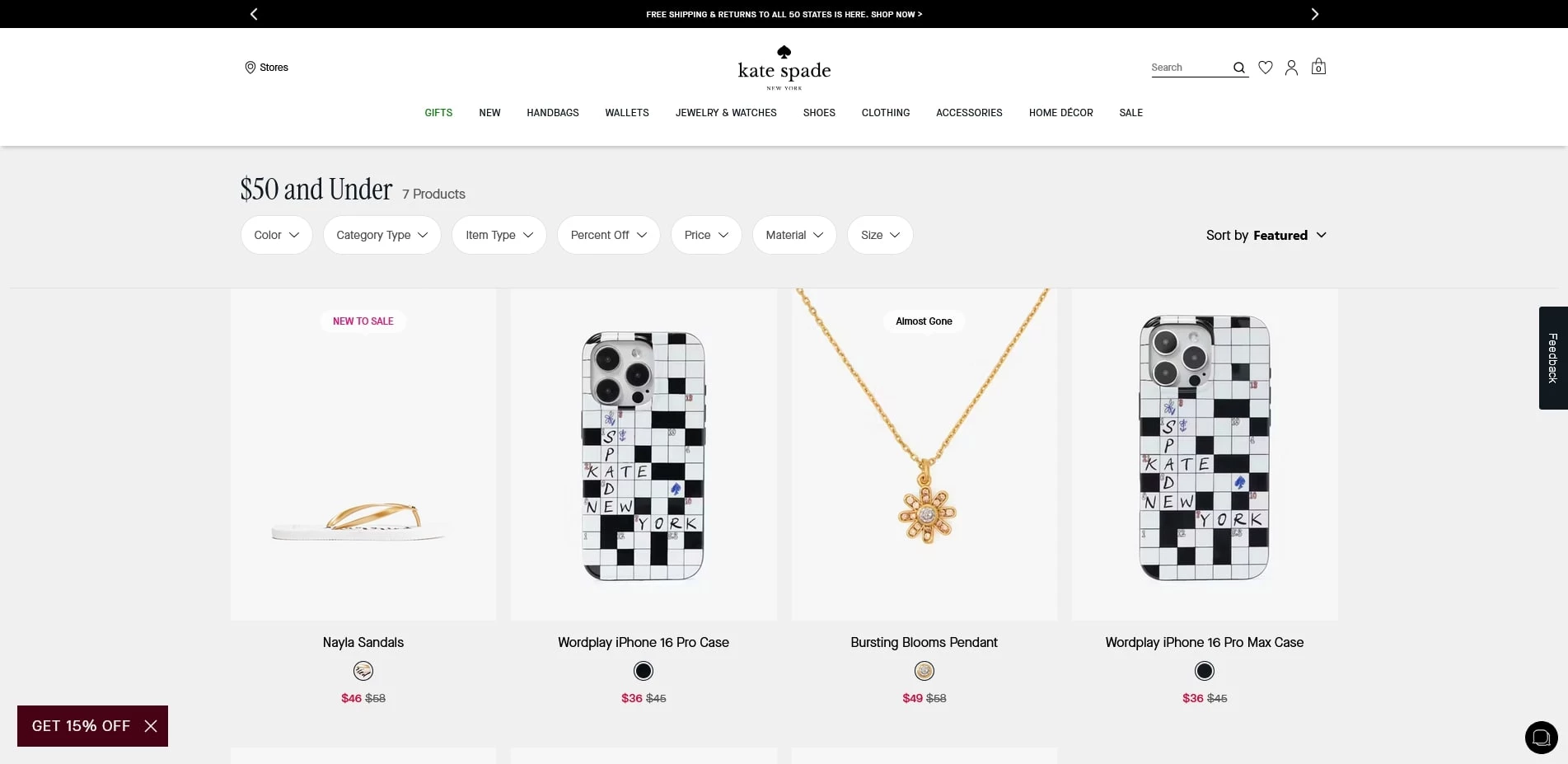Click the Feedback side tab
The image size is (1568, 764).
pos(1552,358)
